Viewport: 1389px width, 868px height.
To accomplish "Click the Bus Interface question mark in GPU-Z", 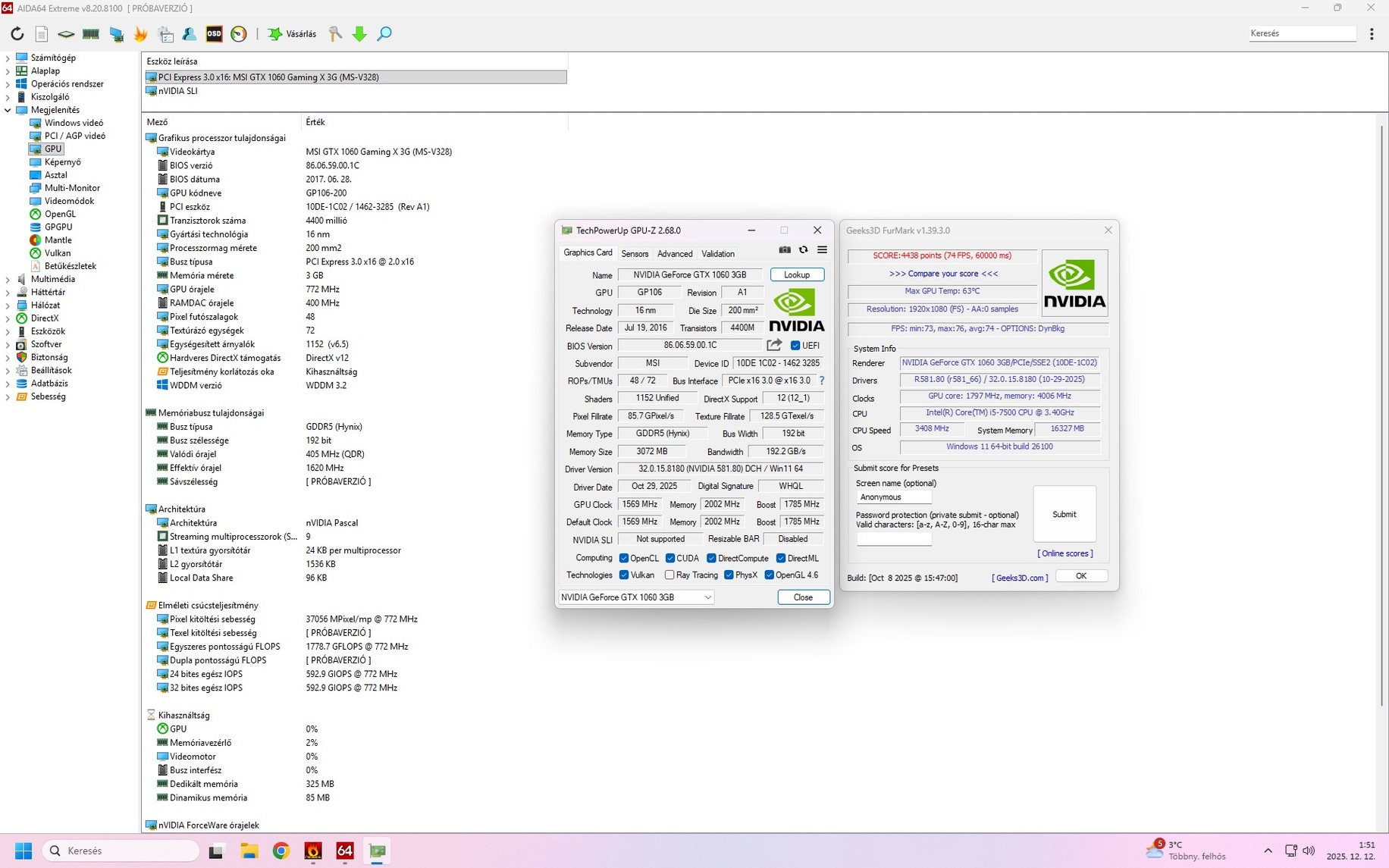I will coord(821,381).
